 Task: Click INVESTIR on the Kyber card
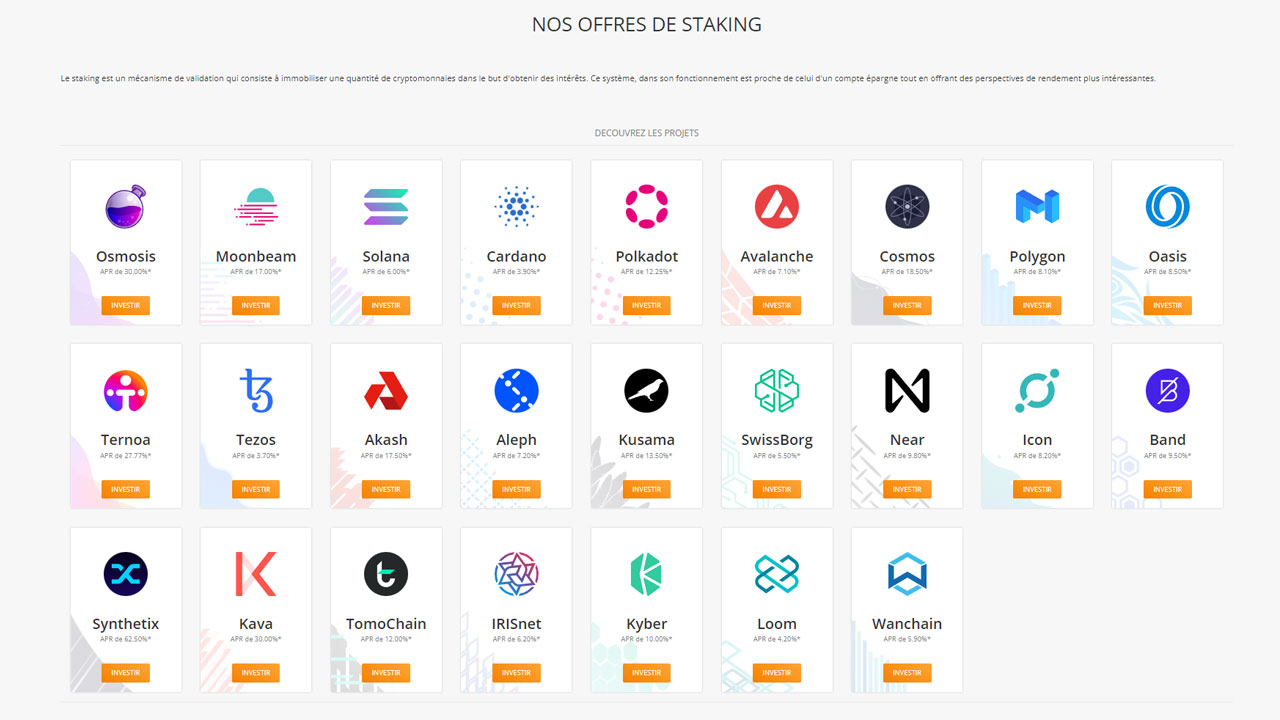point(646,672)
